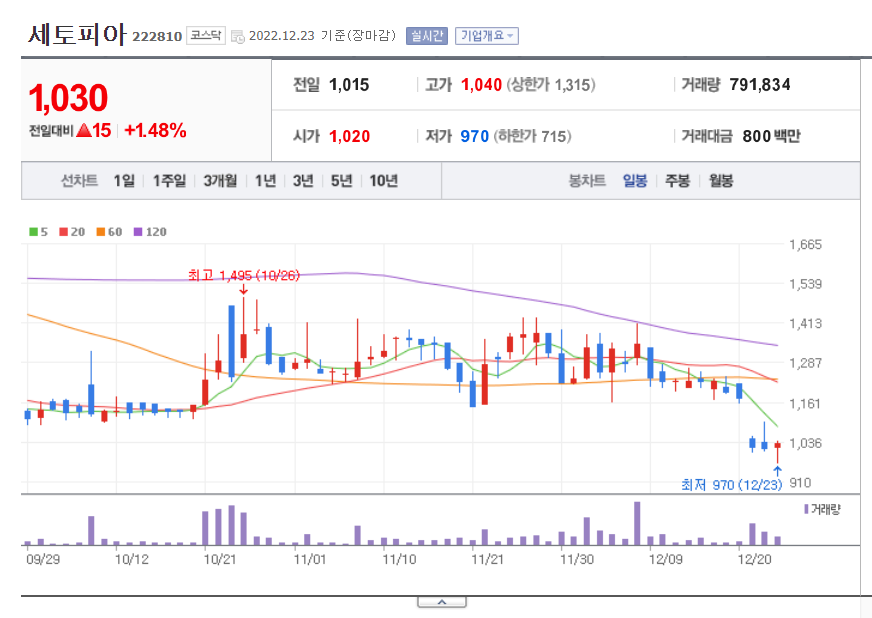Click the red 20-day moving average legend
872x618 pixels.
[72, 232]
